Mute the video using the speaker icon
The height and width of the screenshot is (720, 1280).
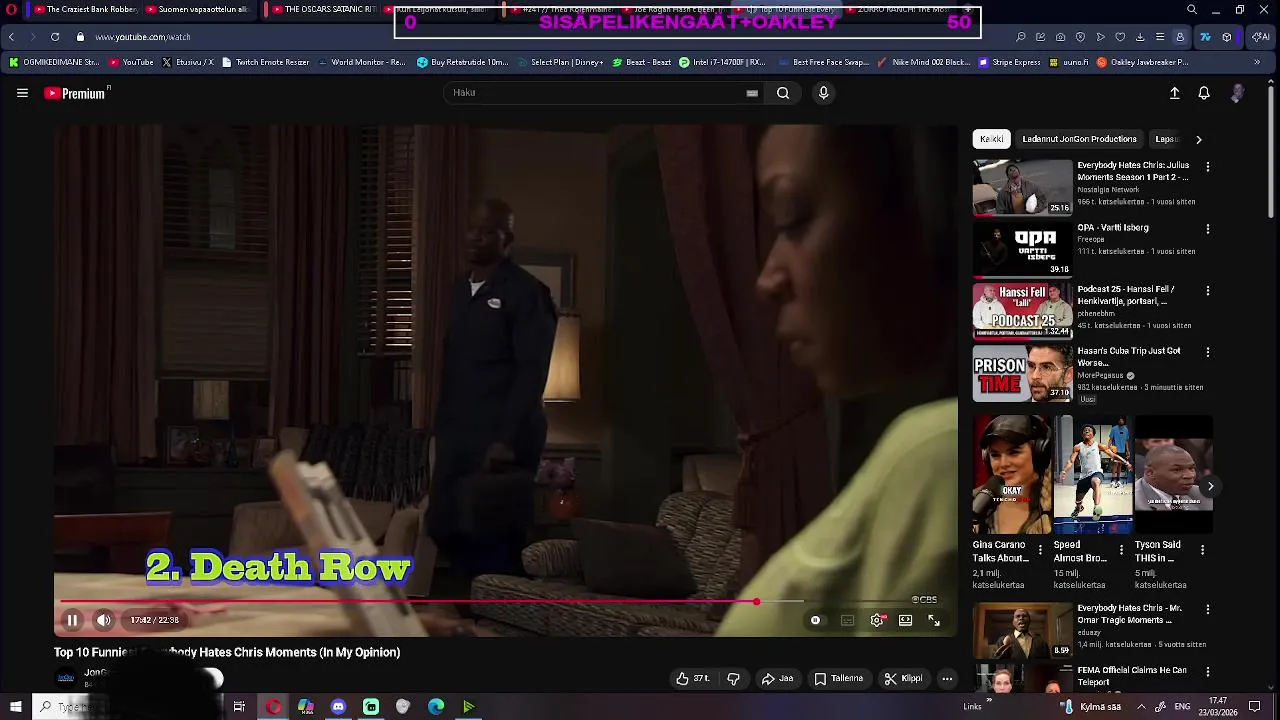[104, 620]
